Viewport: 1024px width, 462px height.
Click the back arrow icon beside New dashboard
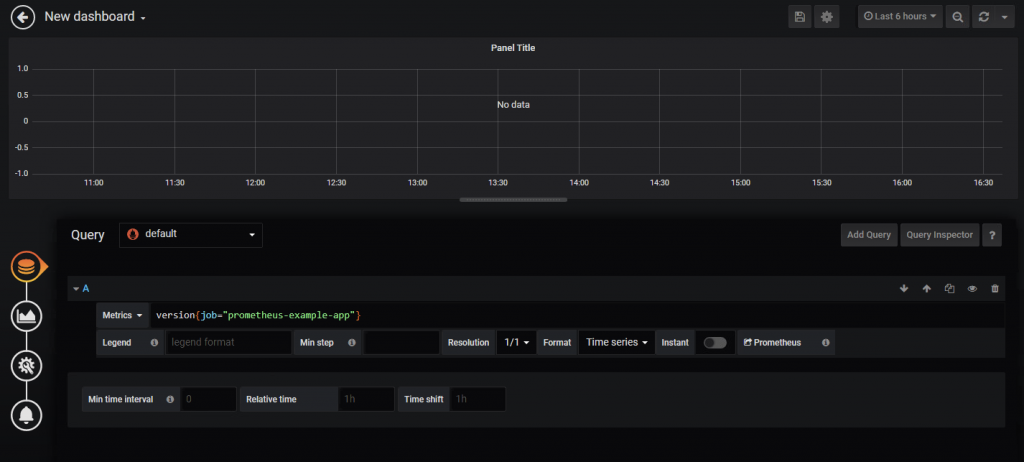pos(23,17)
